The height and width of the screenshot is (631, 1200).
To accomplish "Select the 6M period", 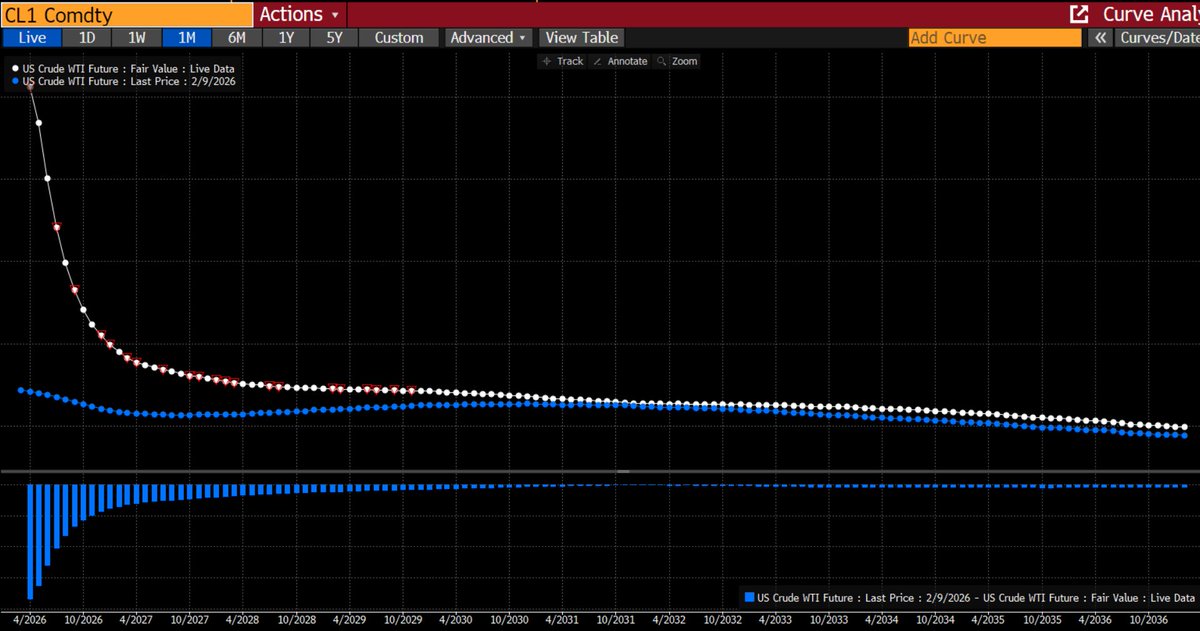I will [x=237, y=37].
